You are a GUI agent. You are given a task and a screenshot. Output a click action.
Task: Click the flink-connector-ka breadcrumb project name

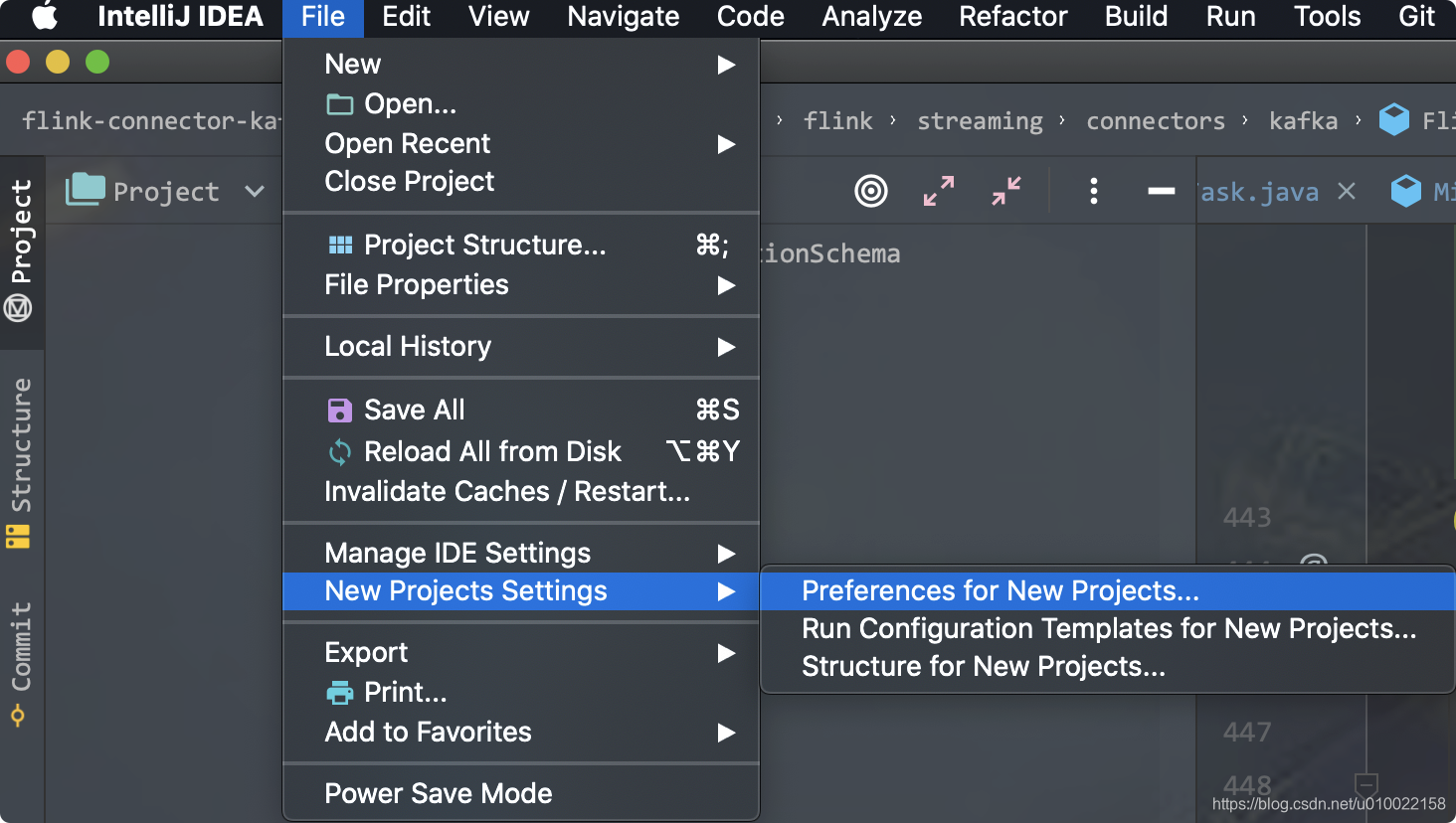tap(150, 121)
